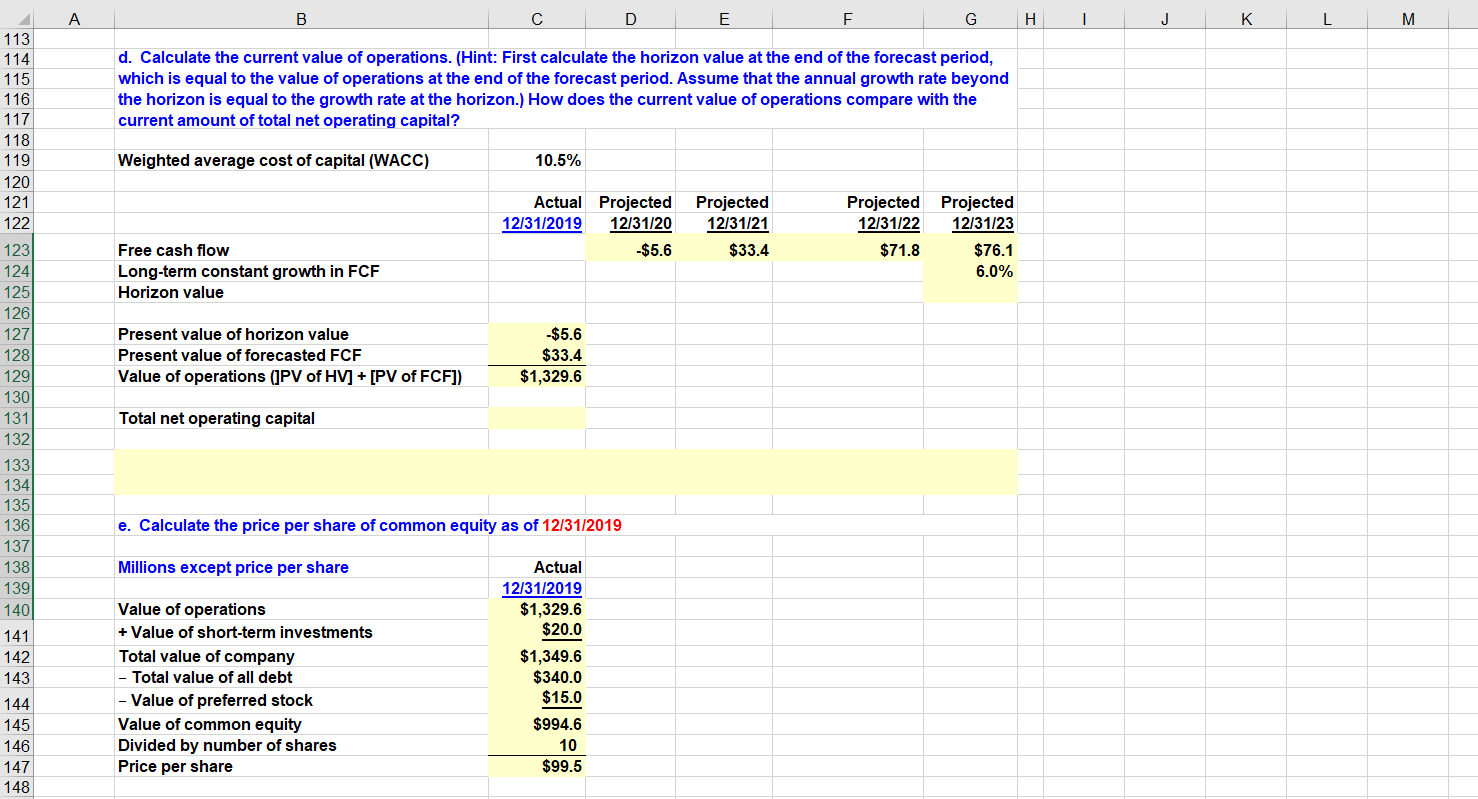Screen dimensions: 1478x799
Task: Click the free cash flow value -$5.6 in row 123
Action: (630, 250)
